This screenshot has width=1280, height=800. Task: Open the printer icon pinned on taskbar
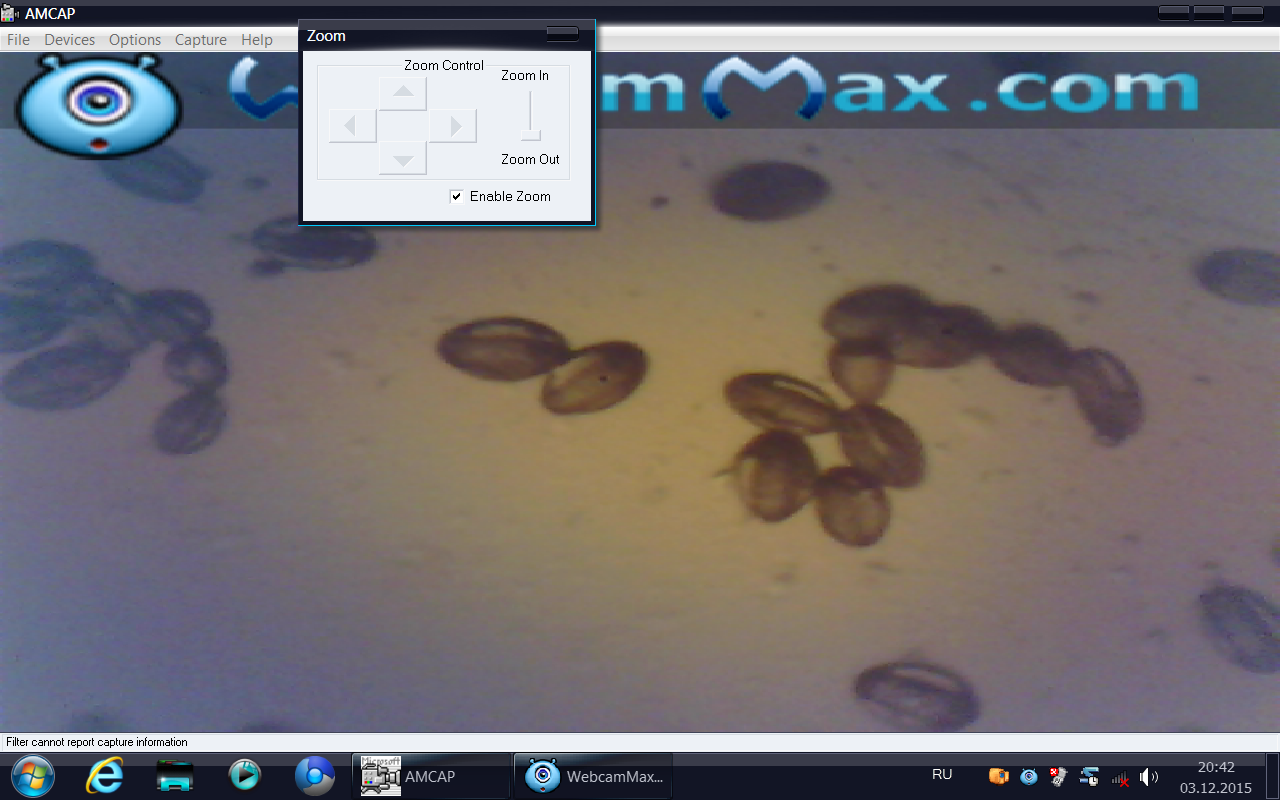175,776
